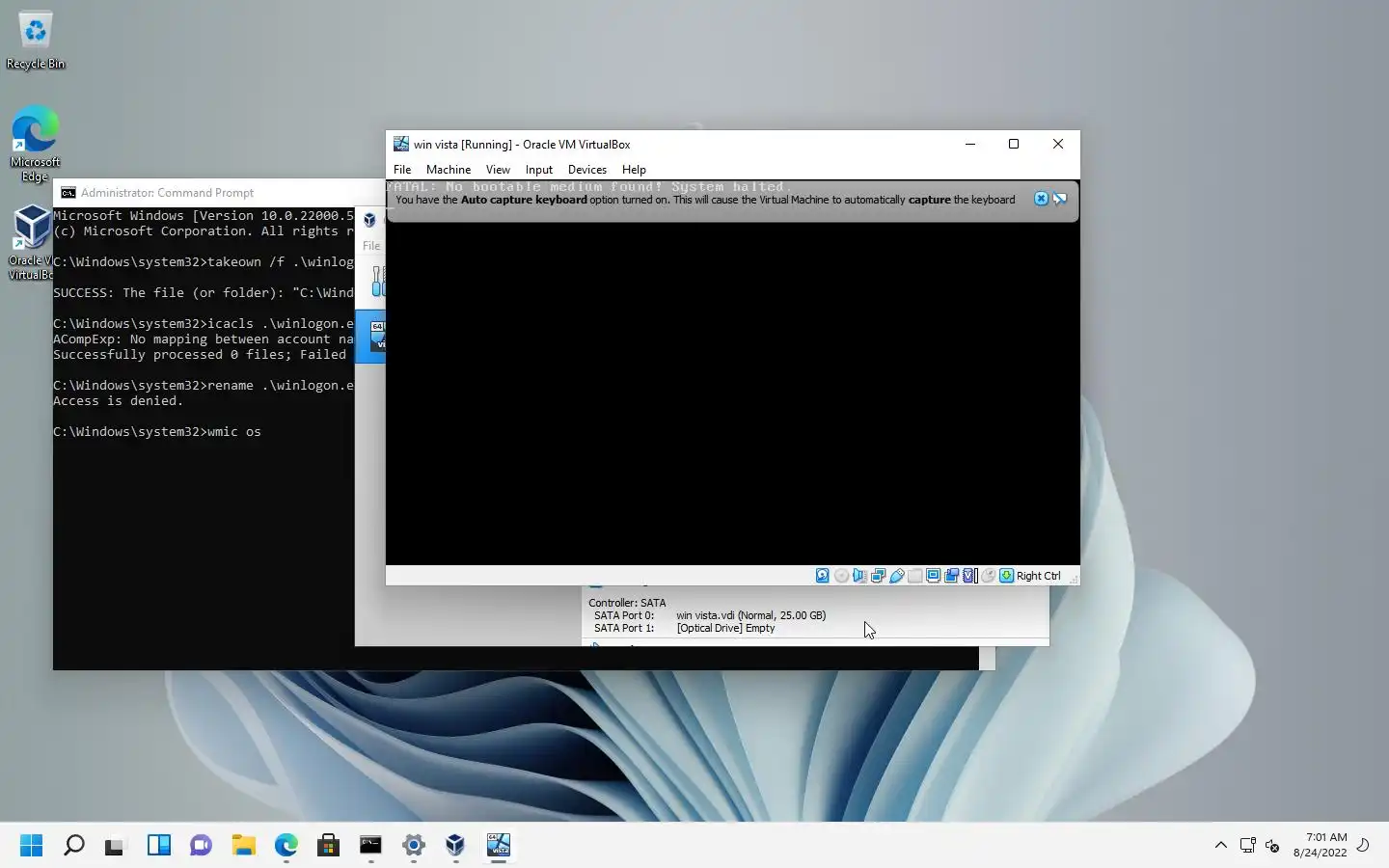Screen dimensions: 1389x868
Task: Switch to VirtualBox Manager taskbar button
Action: tap(455, 846)
